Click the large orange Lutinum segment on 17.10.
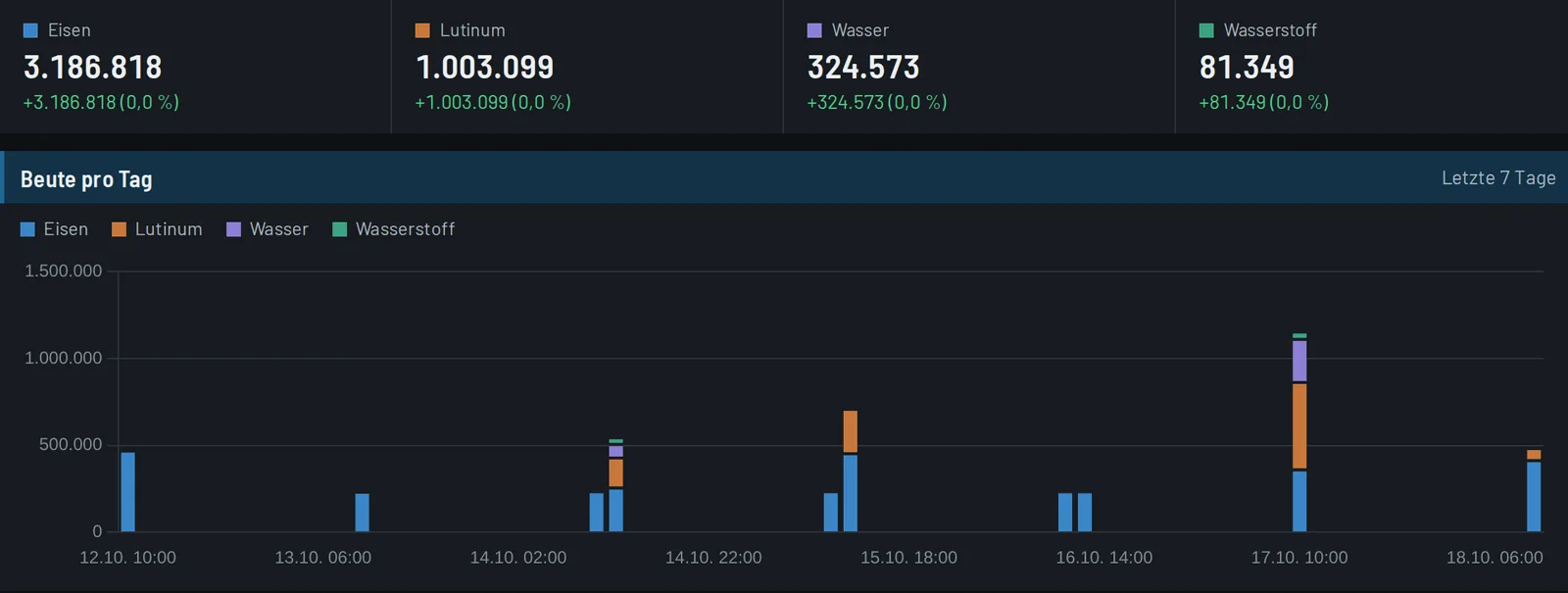 click(1299, 425)
